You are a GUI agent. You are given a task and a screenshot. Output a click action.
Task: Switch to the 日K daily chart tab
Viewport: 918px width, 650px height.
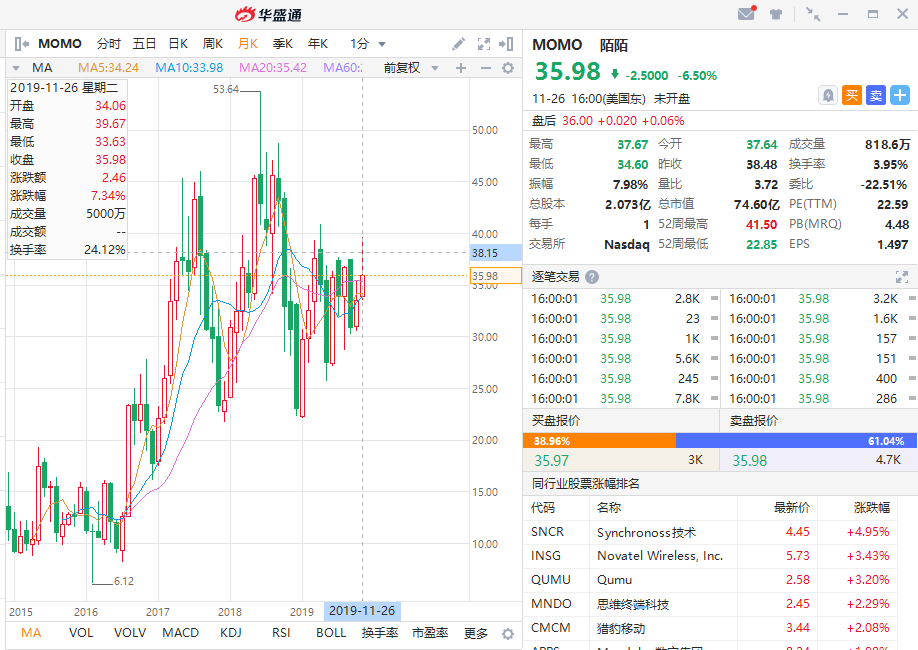click(x=178, y=44)
